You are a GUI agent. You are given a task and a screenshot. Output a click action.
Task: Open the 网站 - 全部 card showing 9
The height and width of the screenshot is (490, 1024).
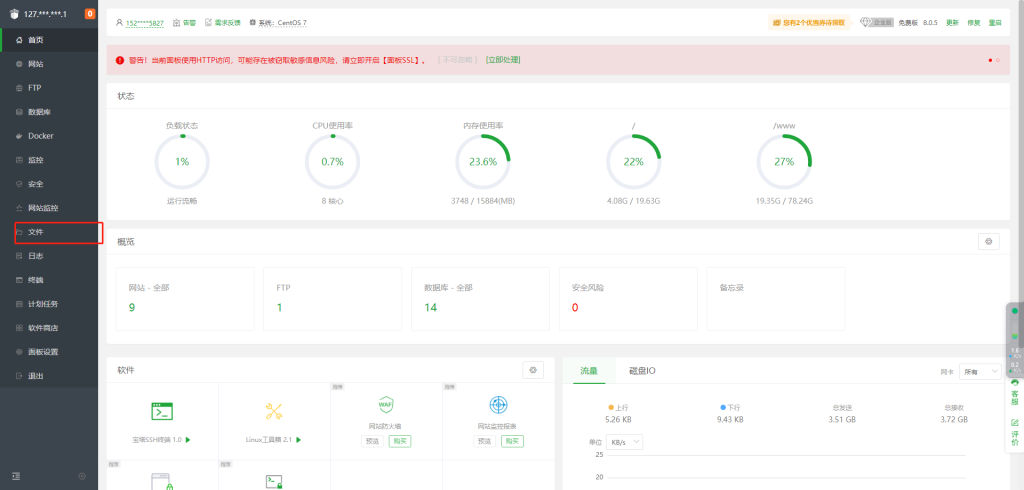point(185,299)
